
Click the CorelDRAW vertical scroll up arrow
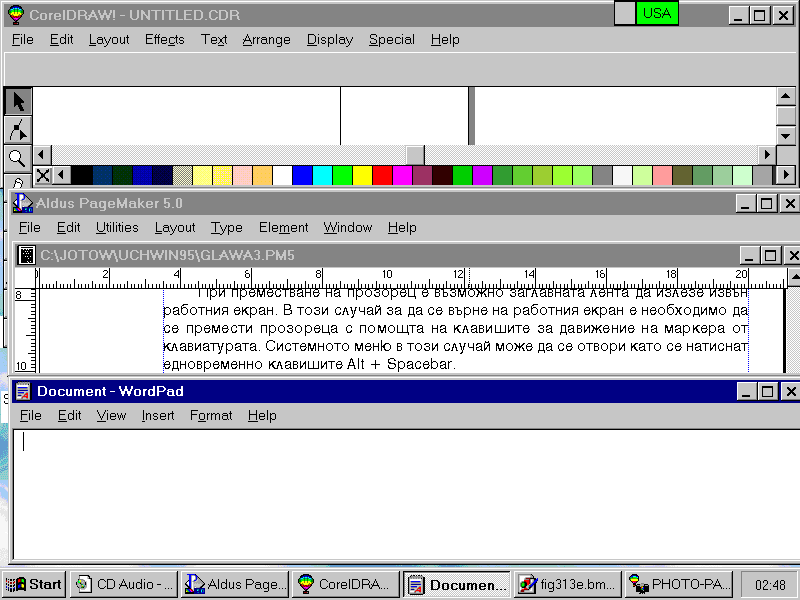[x=786, y=96]
